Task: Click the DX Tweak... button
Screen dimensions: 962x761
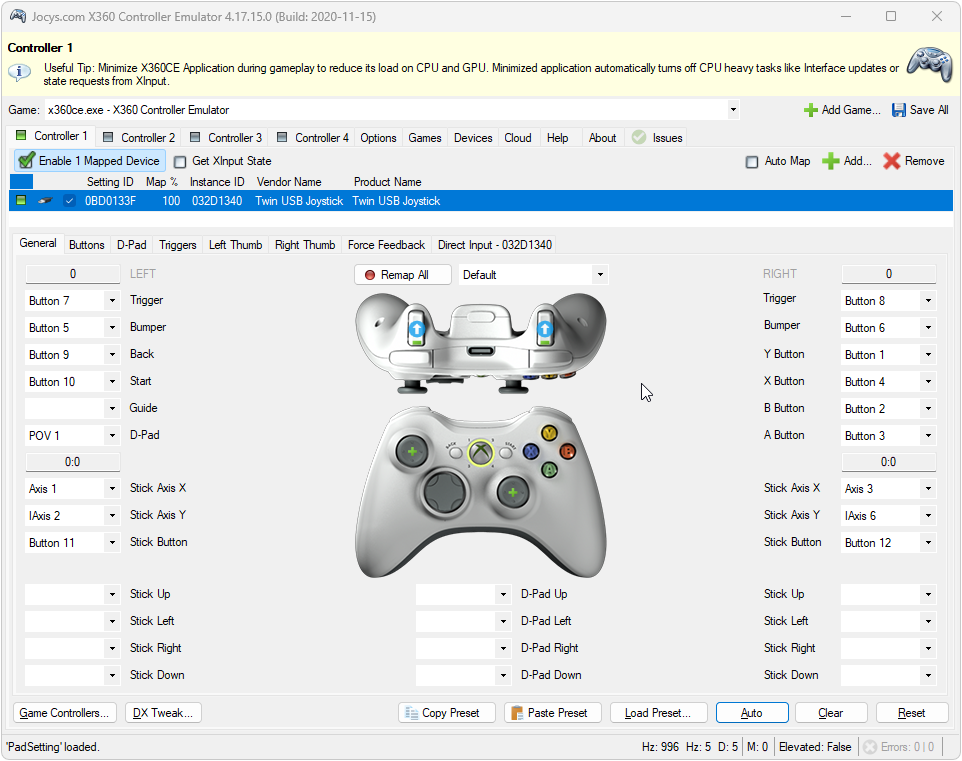Action: (163, 713)
